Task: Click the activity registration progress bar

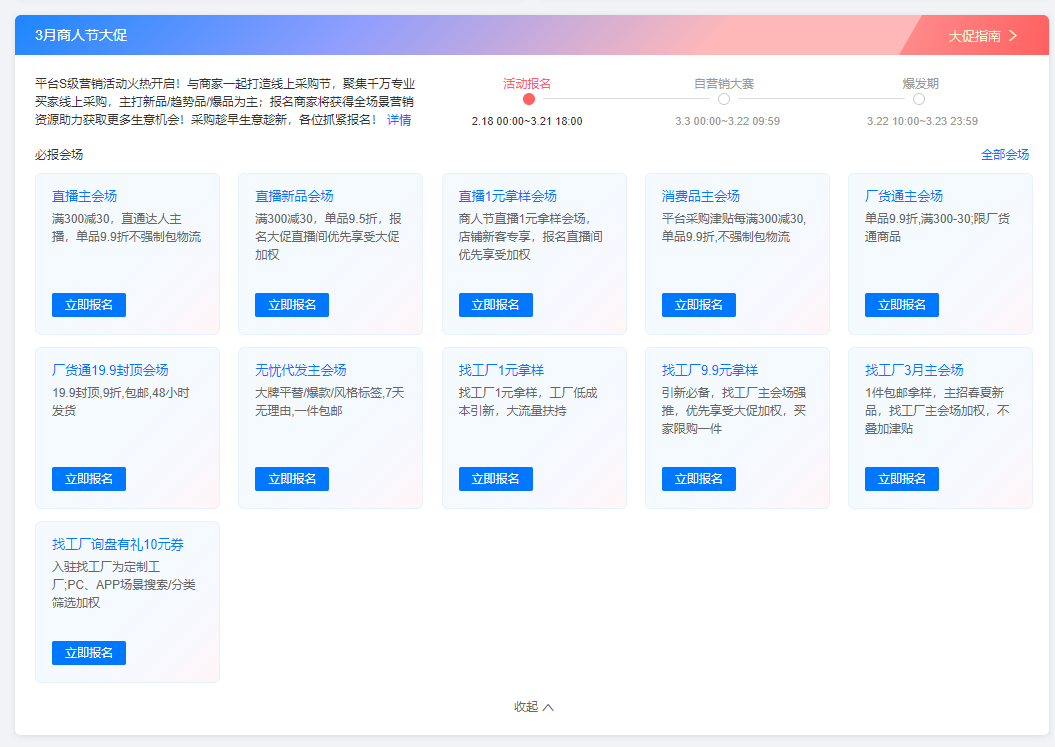Action: point(625,99)
